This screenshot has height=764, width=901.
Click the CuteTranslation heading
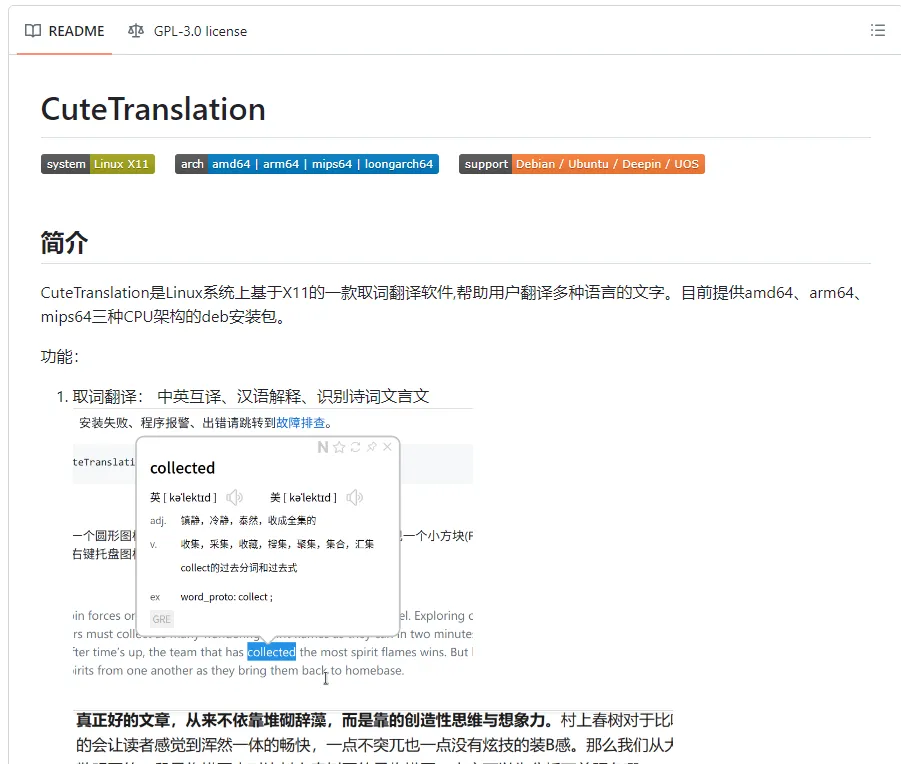point(153,109)
